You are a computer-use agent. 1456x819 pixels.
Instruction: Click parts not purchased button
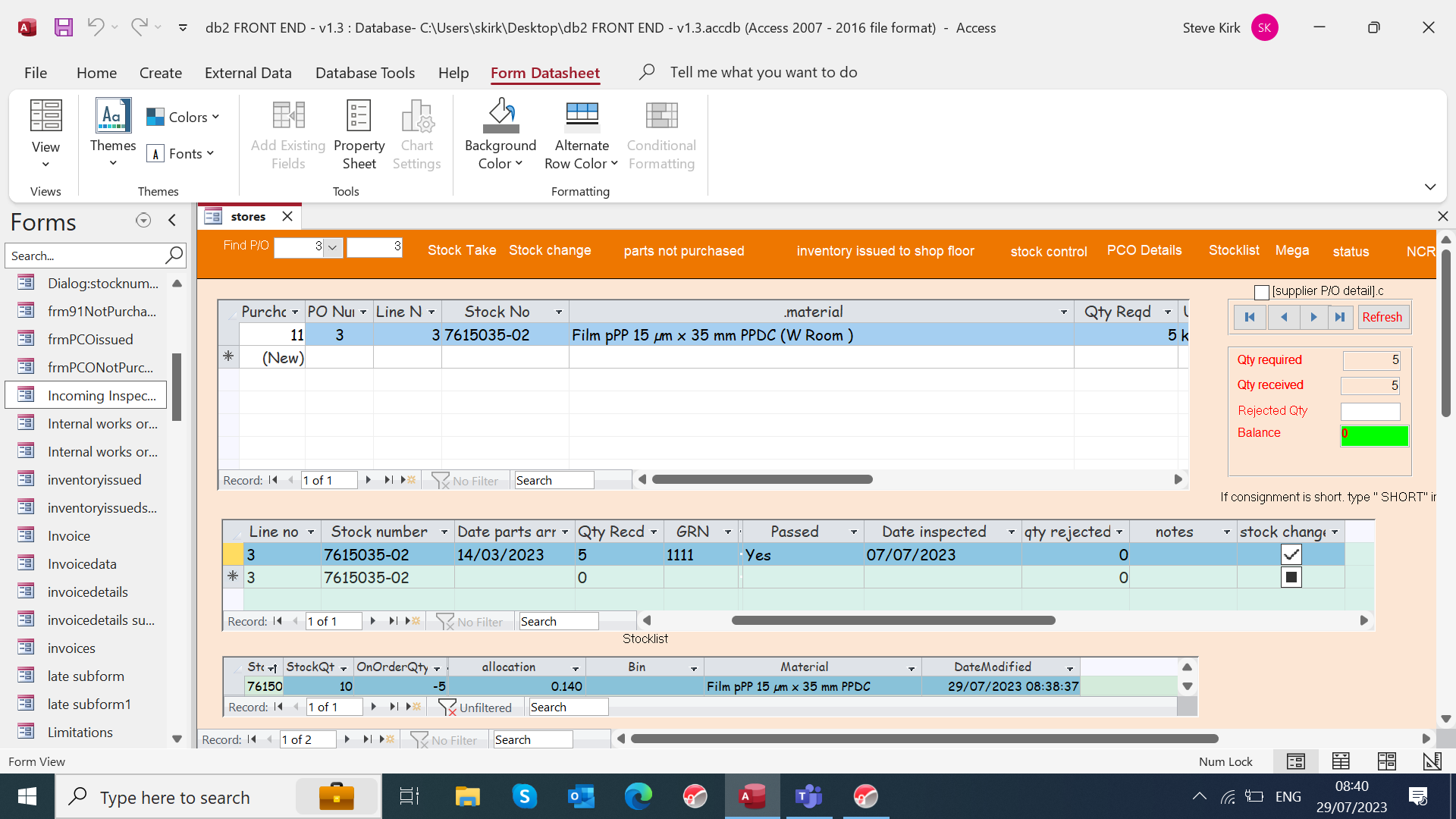click(684, 251)
